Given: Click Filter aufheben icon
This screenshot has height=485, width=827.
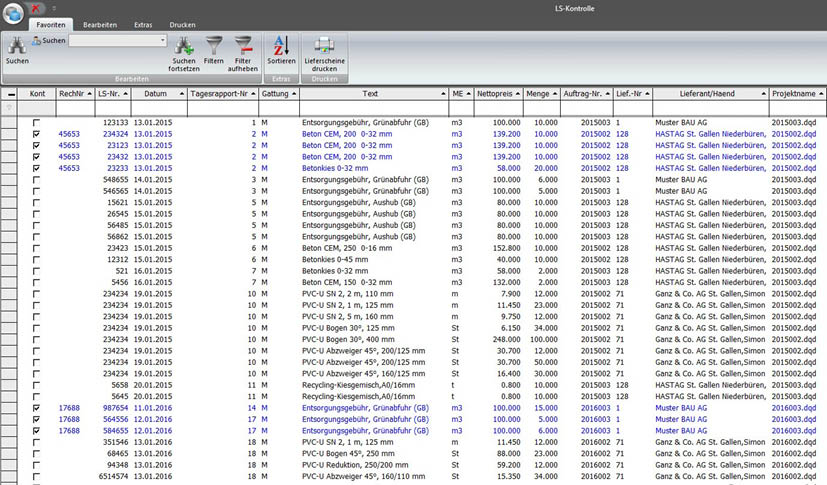Looking at the screenshot, I should (243, 45).
